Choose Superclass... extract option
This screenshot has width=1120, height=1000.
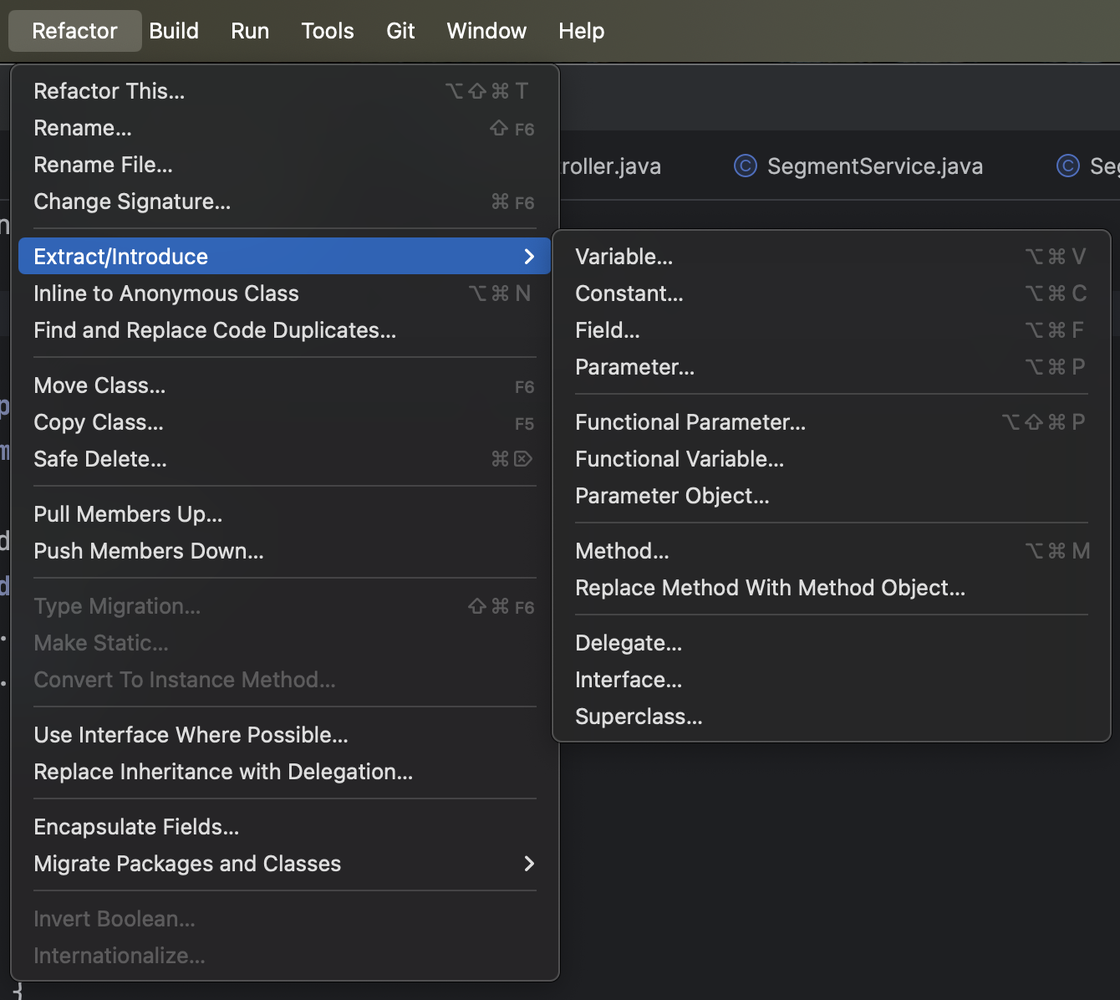pos(831,716)
